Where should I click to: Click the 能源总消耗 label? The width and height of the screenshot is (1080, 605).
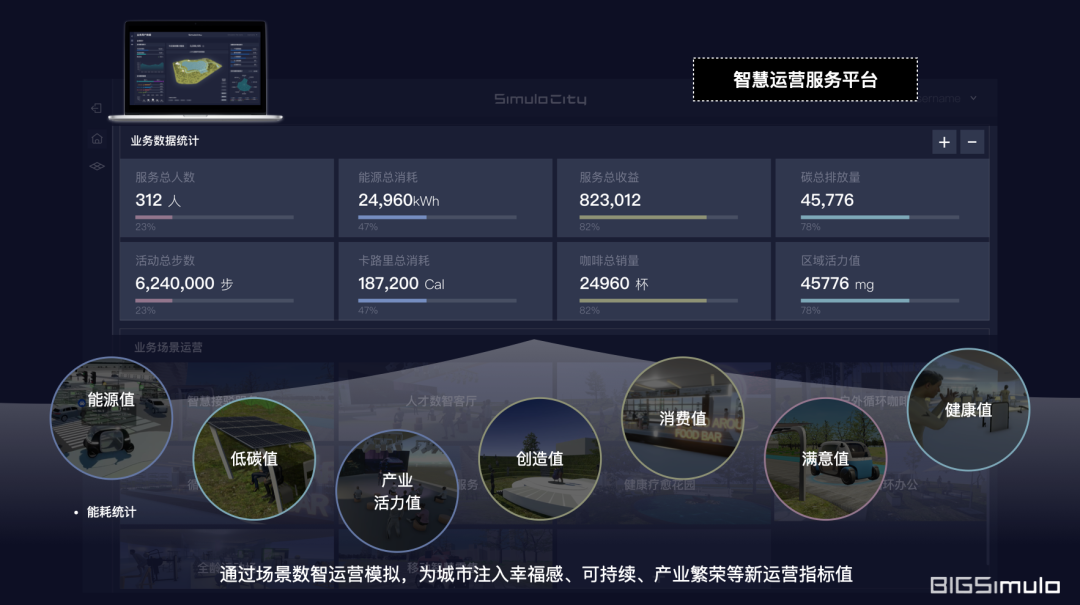388,177
